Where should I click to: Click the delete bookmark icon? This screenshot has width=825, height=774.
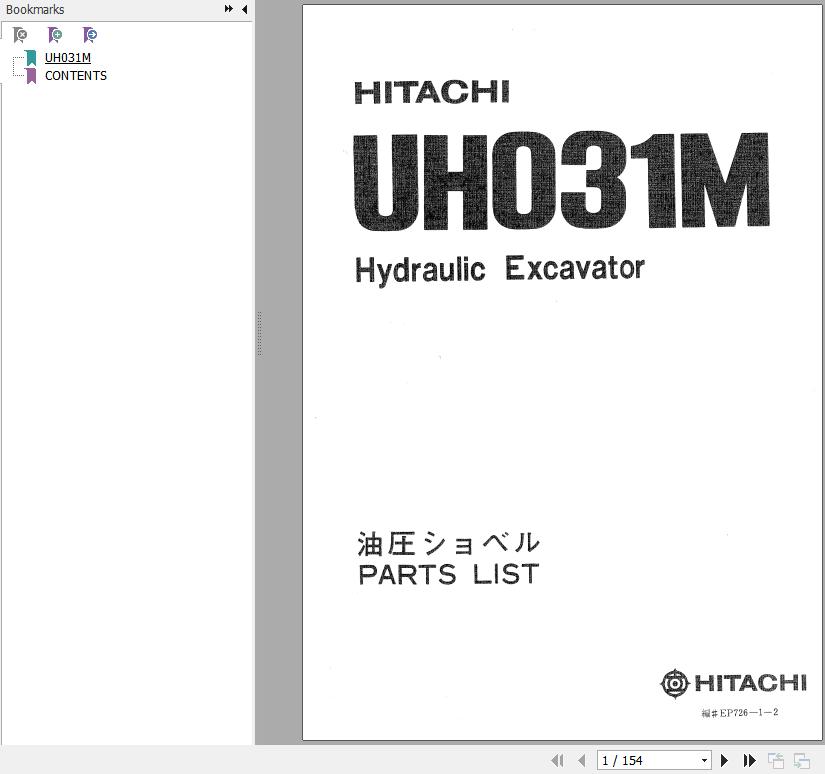[20, 35]
